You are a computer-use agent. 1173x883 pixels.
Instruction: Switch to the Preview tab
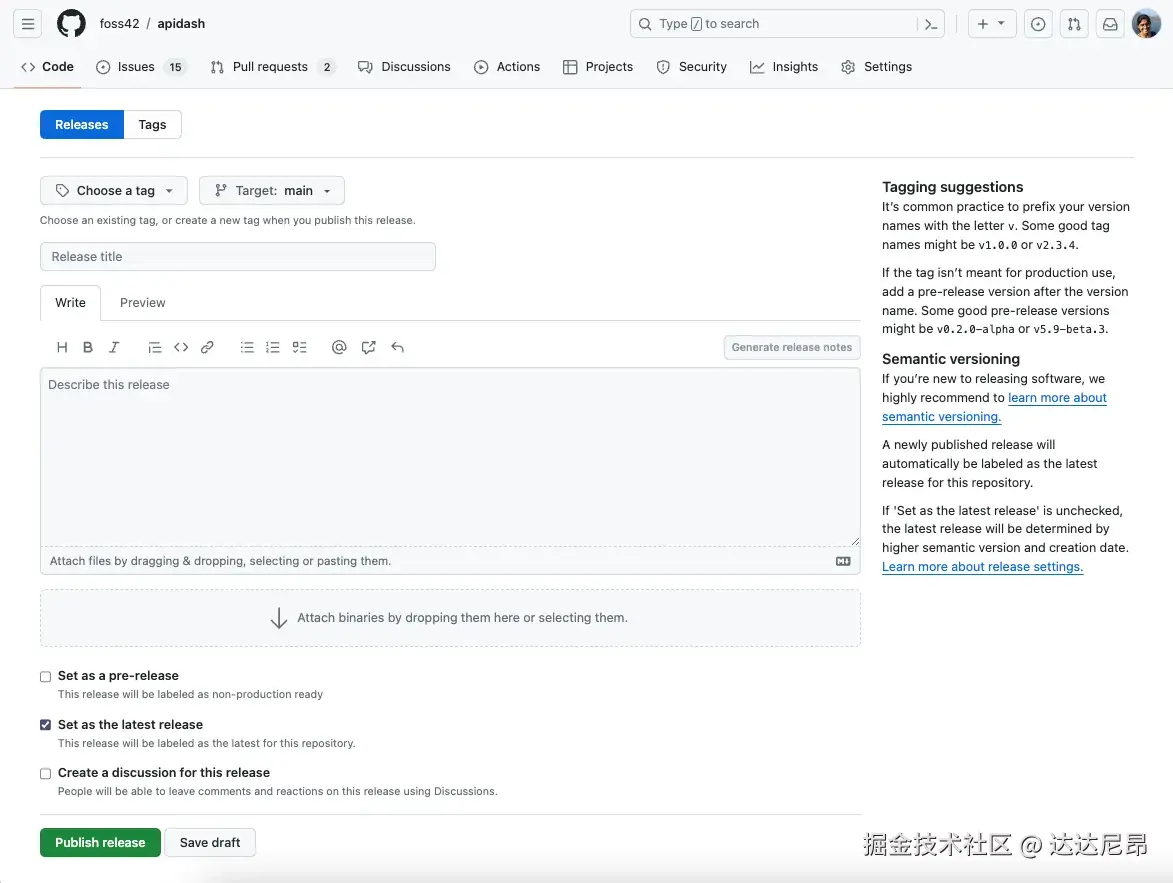[x=142, y=302]
